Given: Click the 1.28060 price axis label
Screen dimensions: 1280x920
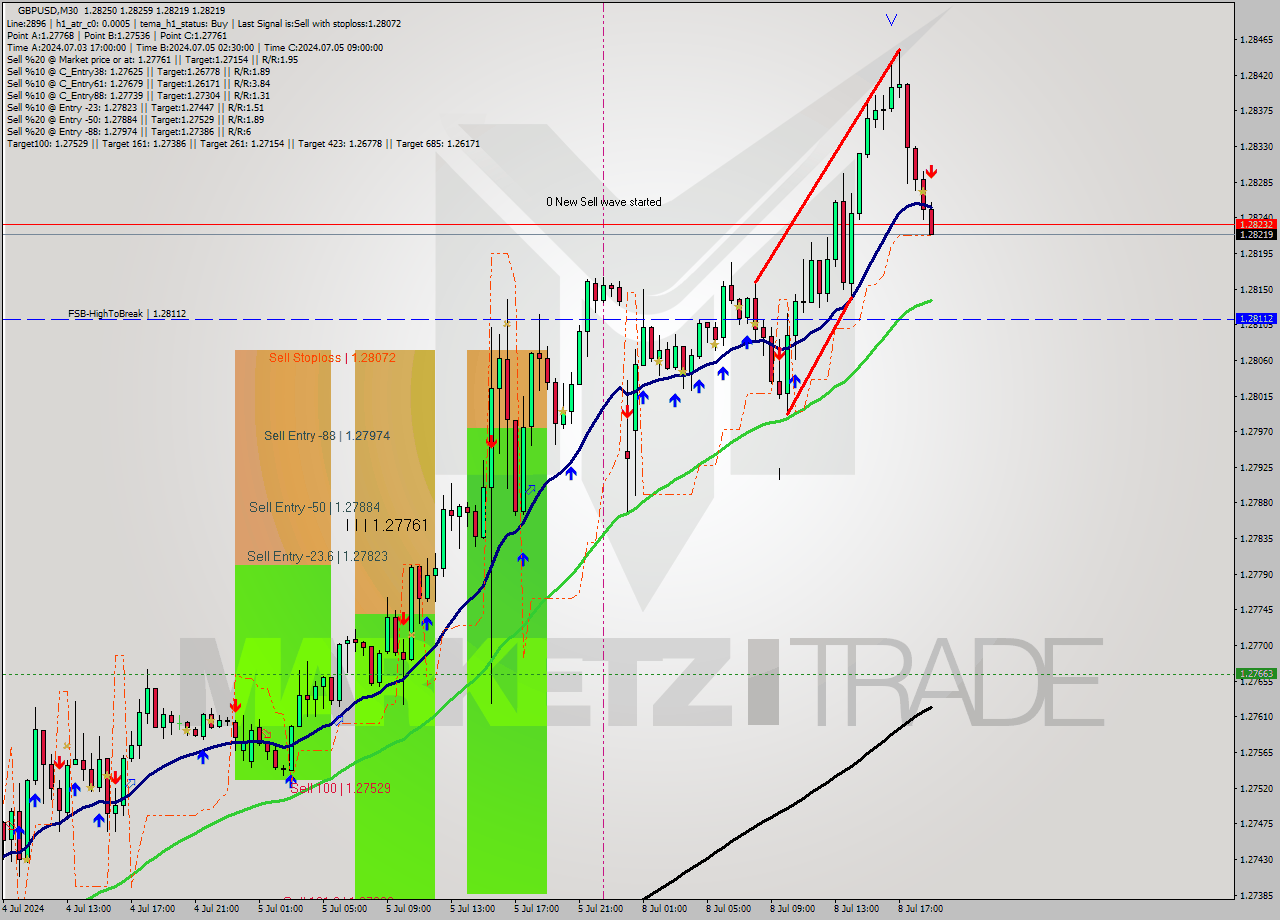Looking at the screenshot, I should 1256,361.
